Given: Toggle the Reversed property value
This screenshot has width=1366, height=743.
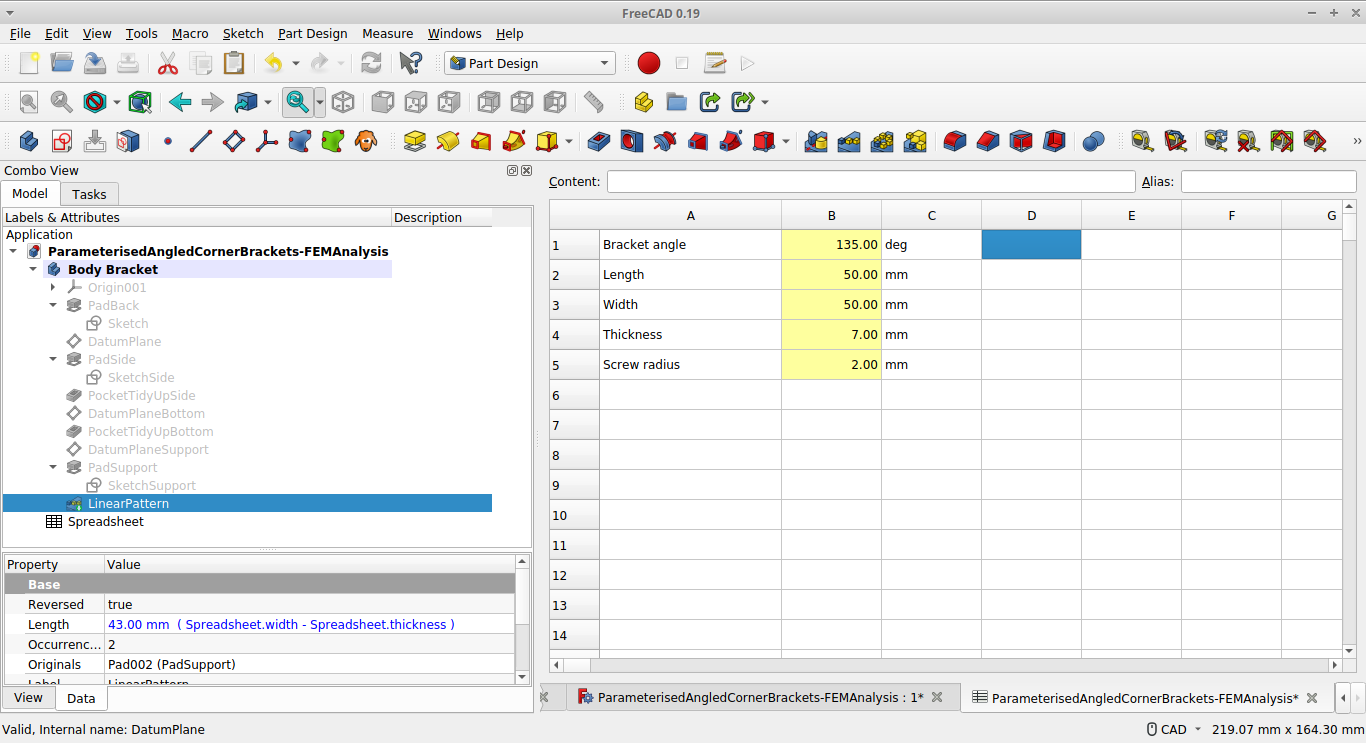Looking at the screenshot, I should coord(310,604).
